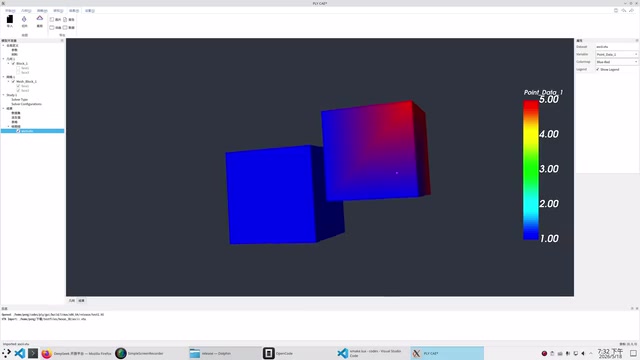Screen dimensions: 640x360
Task: Switch to the 几何 tab below the 3D viewport
Action: pos(72,301)
